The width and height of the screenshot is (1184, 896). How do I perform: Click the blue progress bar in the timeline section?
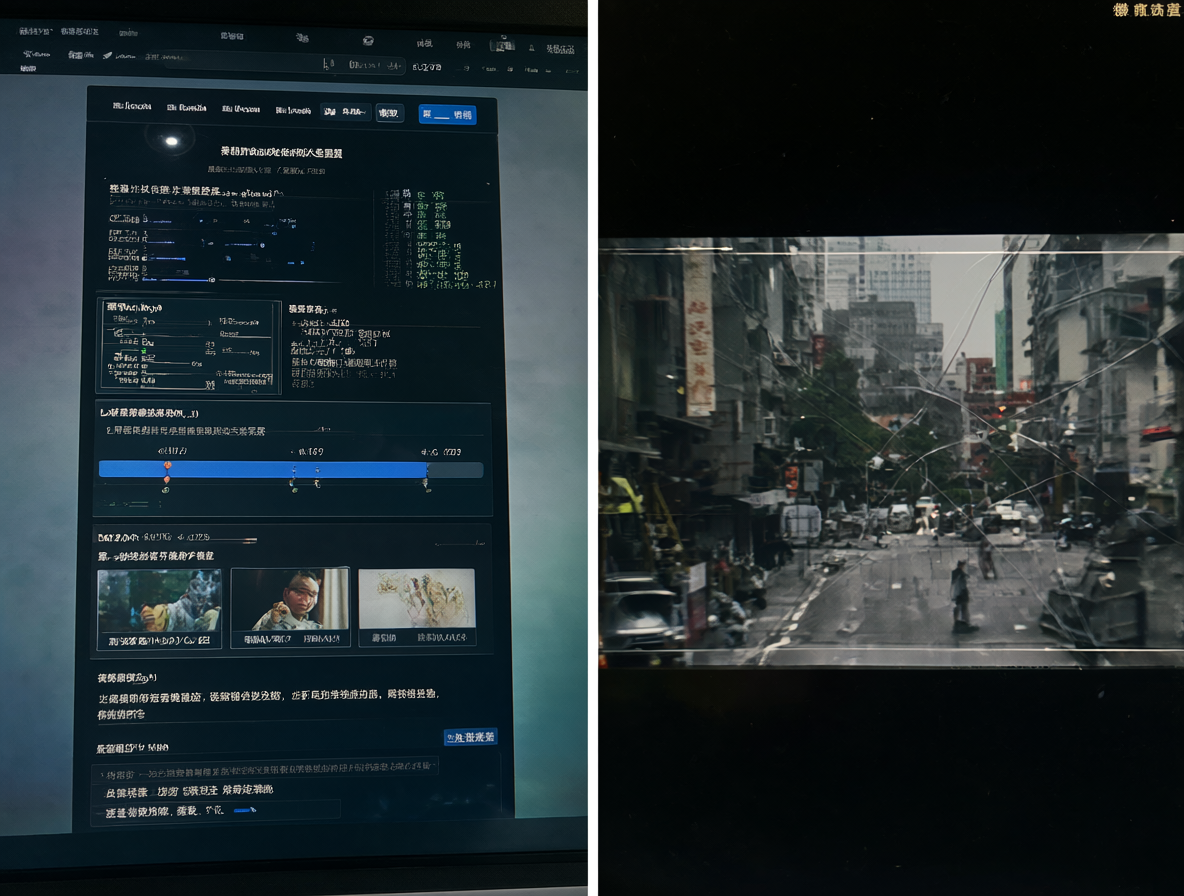pos(291,470)
